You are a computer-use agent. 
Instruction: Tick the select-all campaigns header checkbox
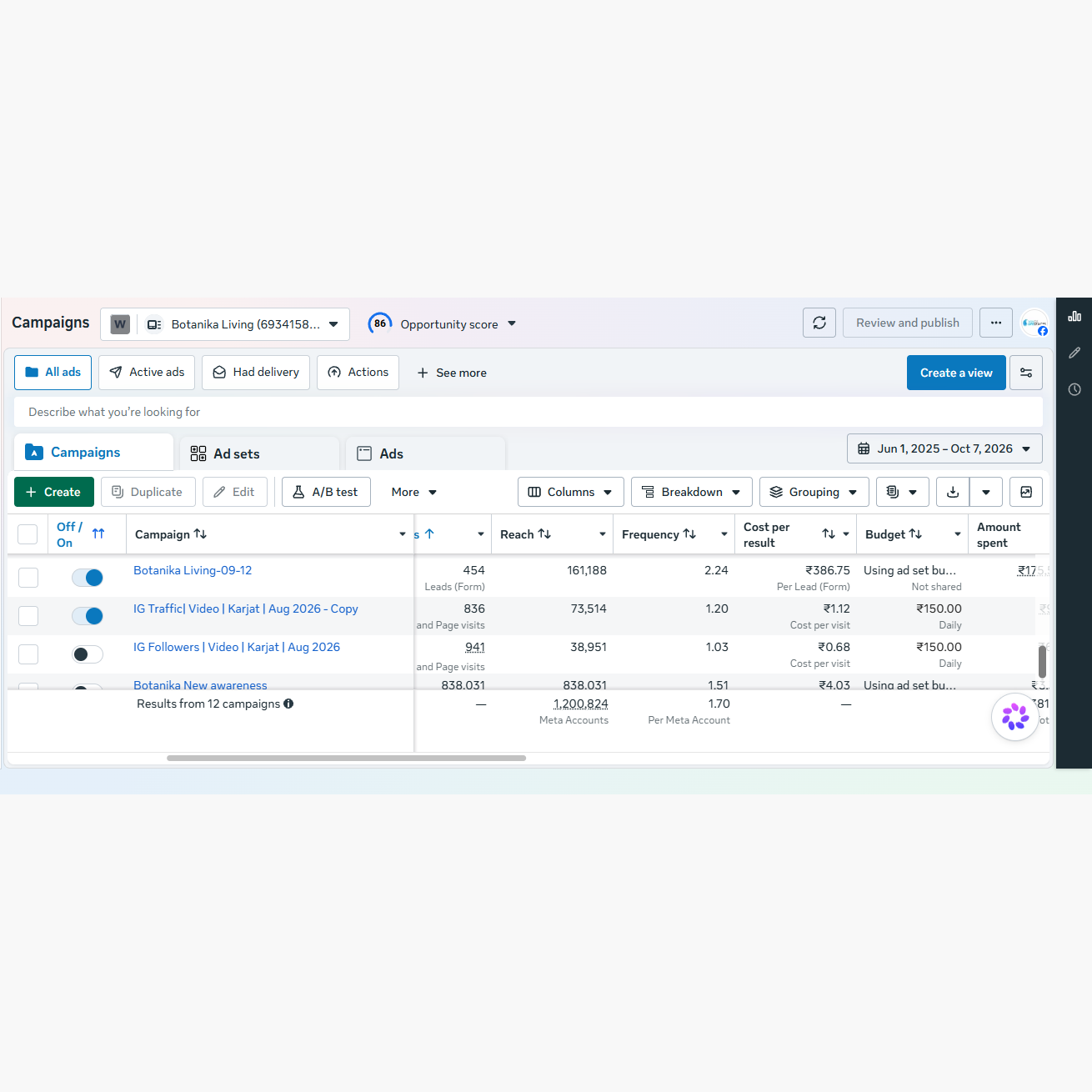(28, 534)
